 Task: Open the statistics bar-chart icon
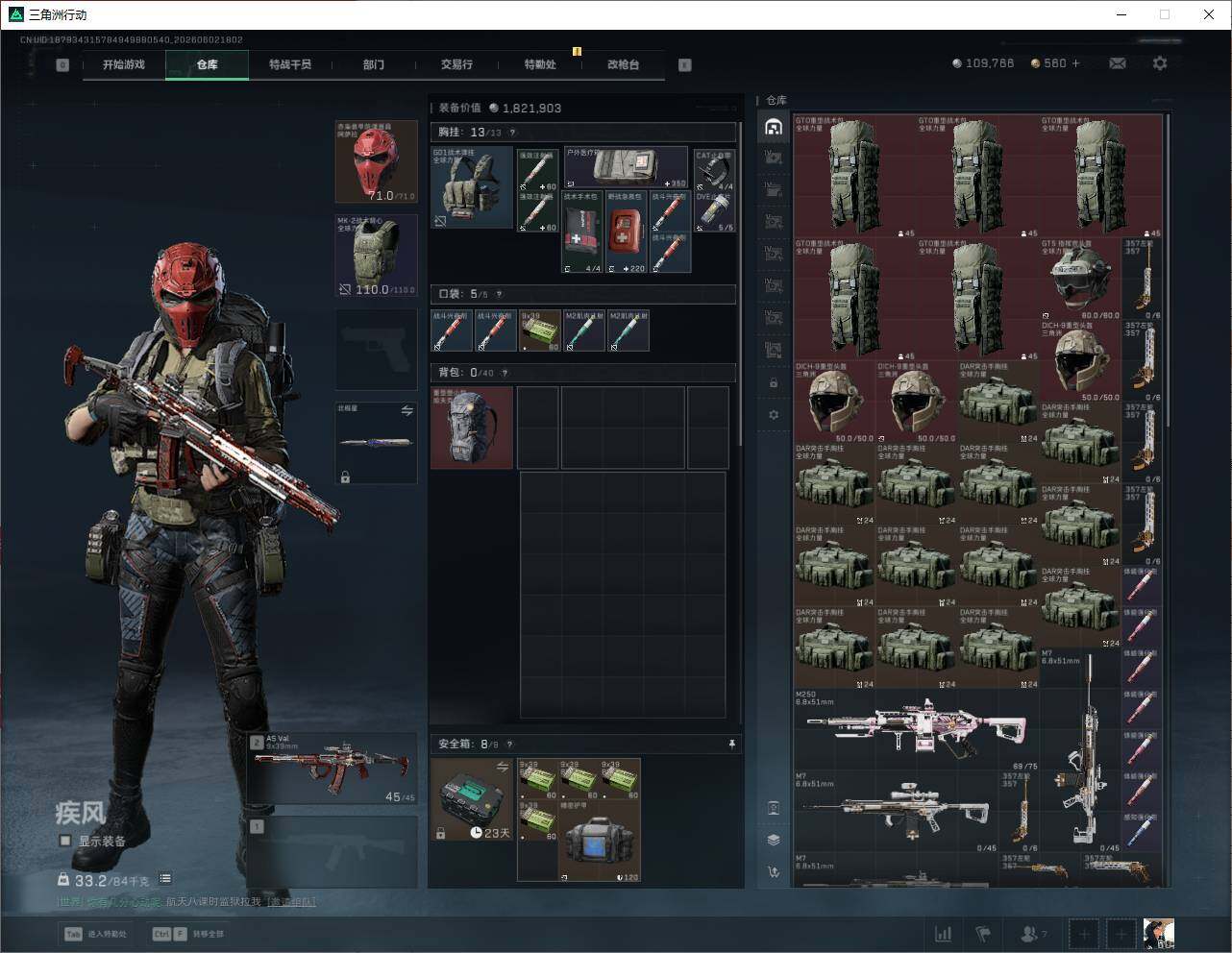click(944, 934)
